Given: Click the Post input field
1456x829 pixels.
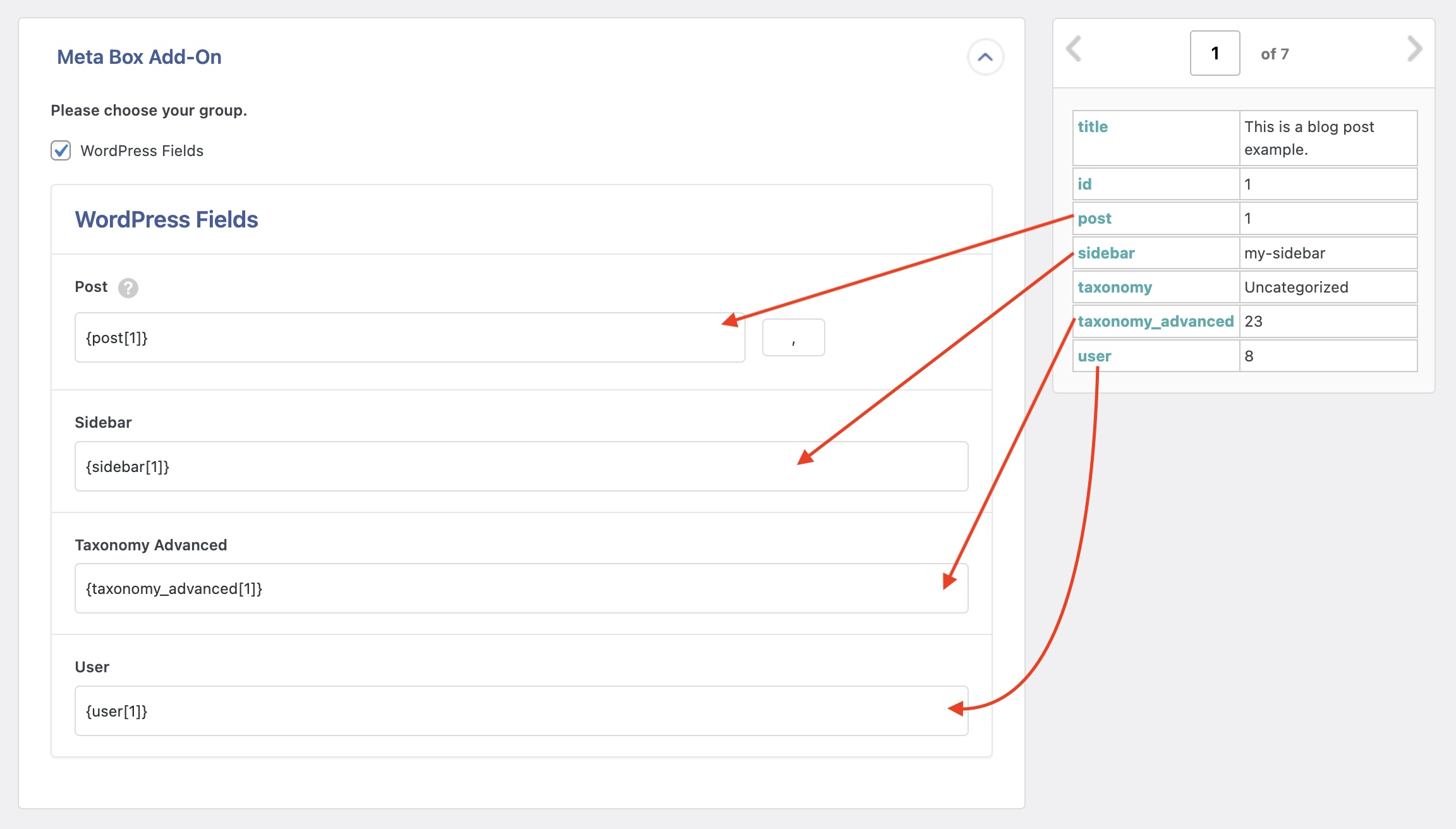Looking at the screenshot, I should pos(409,337).
